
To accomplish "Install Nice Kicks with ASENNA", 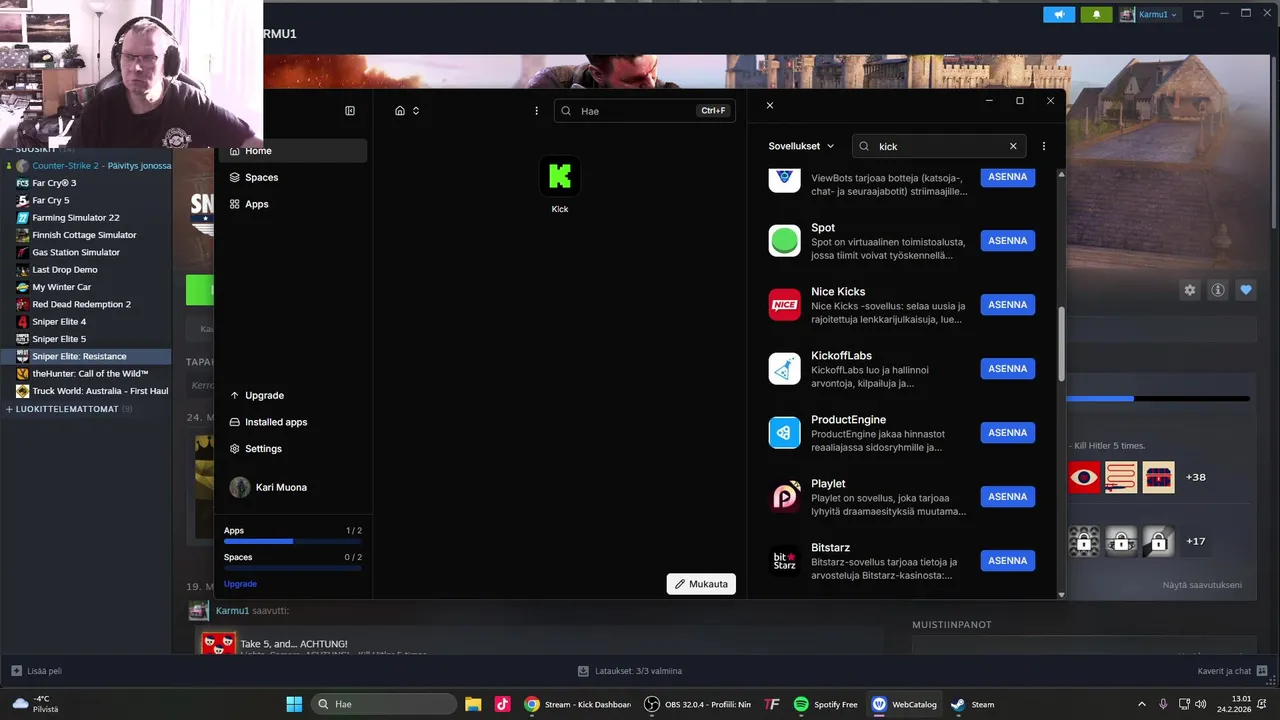I will pyautogui.click(x=1008, y=305).
